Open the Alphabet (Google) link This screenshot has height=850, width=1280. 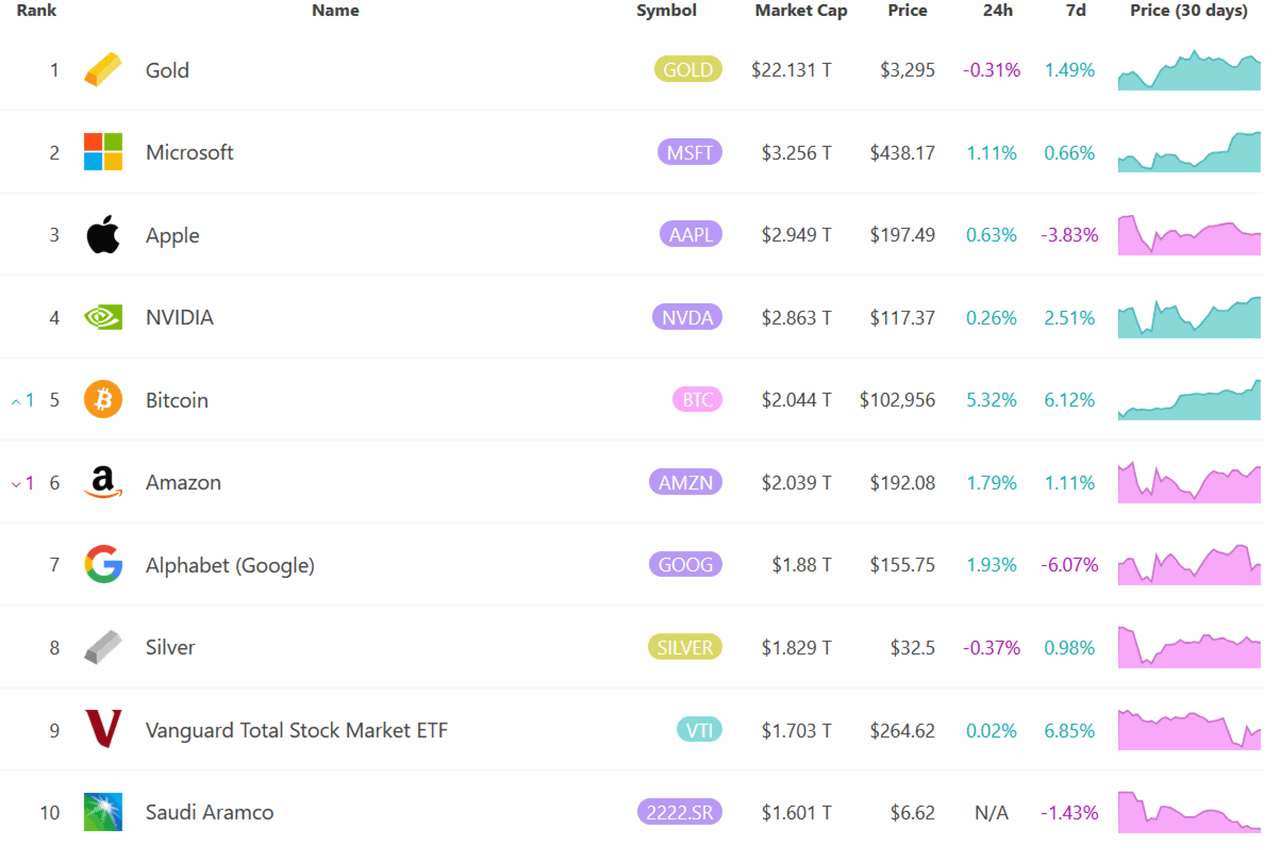230,565
